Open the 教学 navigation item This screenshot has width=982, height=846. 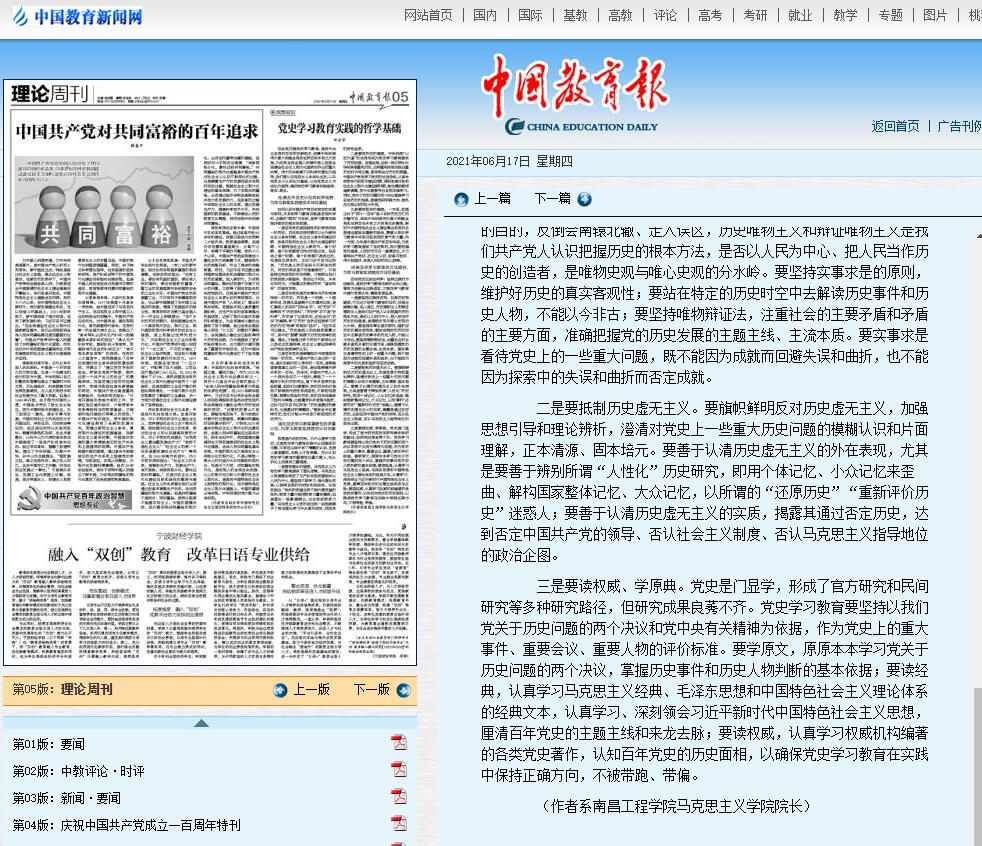tap(846, 15)
